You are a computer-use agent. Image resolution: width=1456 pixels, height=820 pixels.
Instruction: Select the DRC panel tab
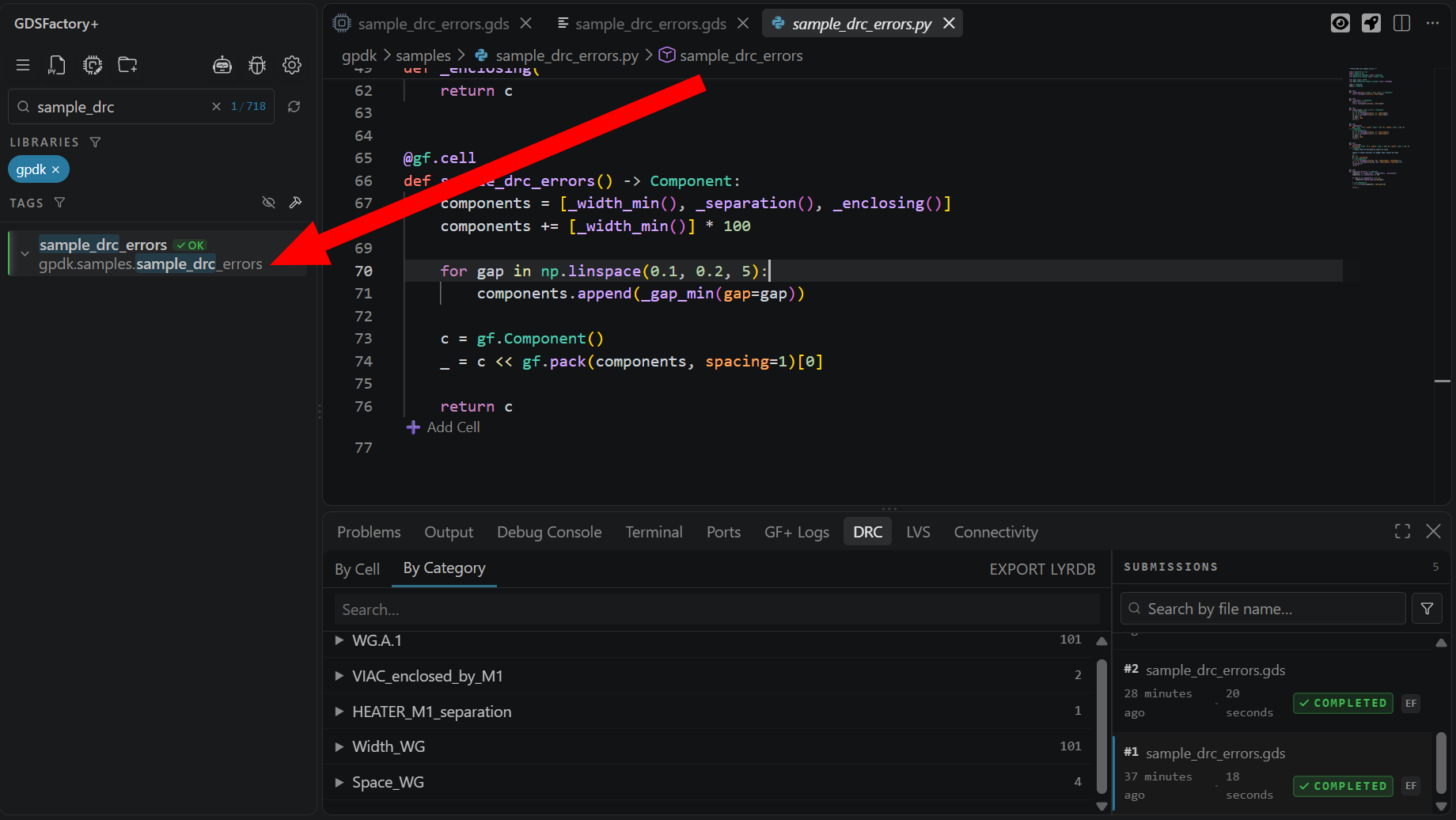867,532
